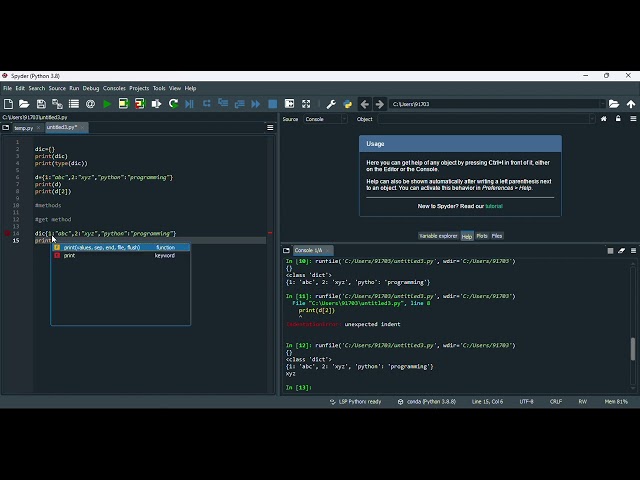Viewport: 640px width, 480px height.
Task: Interrupt the console kernel
Action: [610, 251]
